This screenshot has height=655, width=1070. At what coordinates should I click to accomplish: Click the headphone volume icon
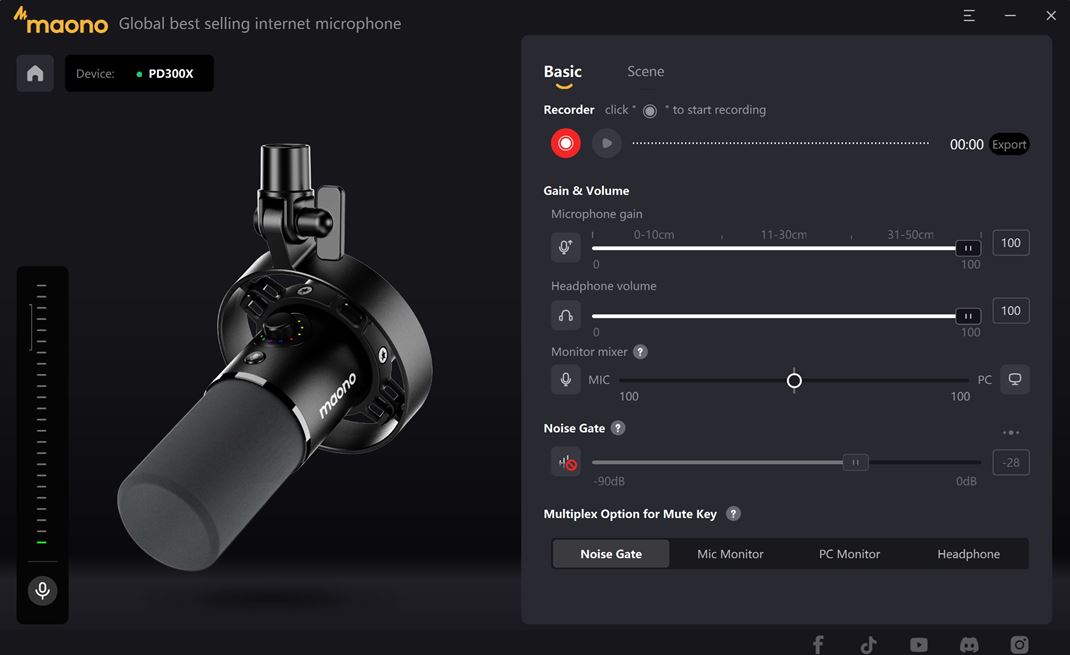566,315
